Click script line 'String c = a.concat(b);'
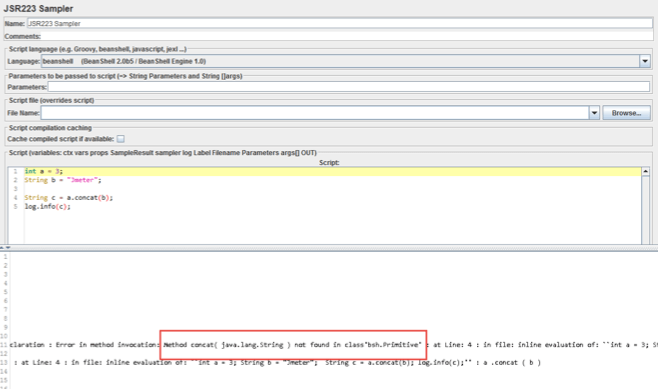This screenshot has width=658, height=389. 68,198
